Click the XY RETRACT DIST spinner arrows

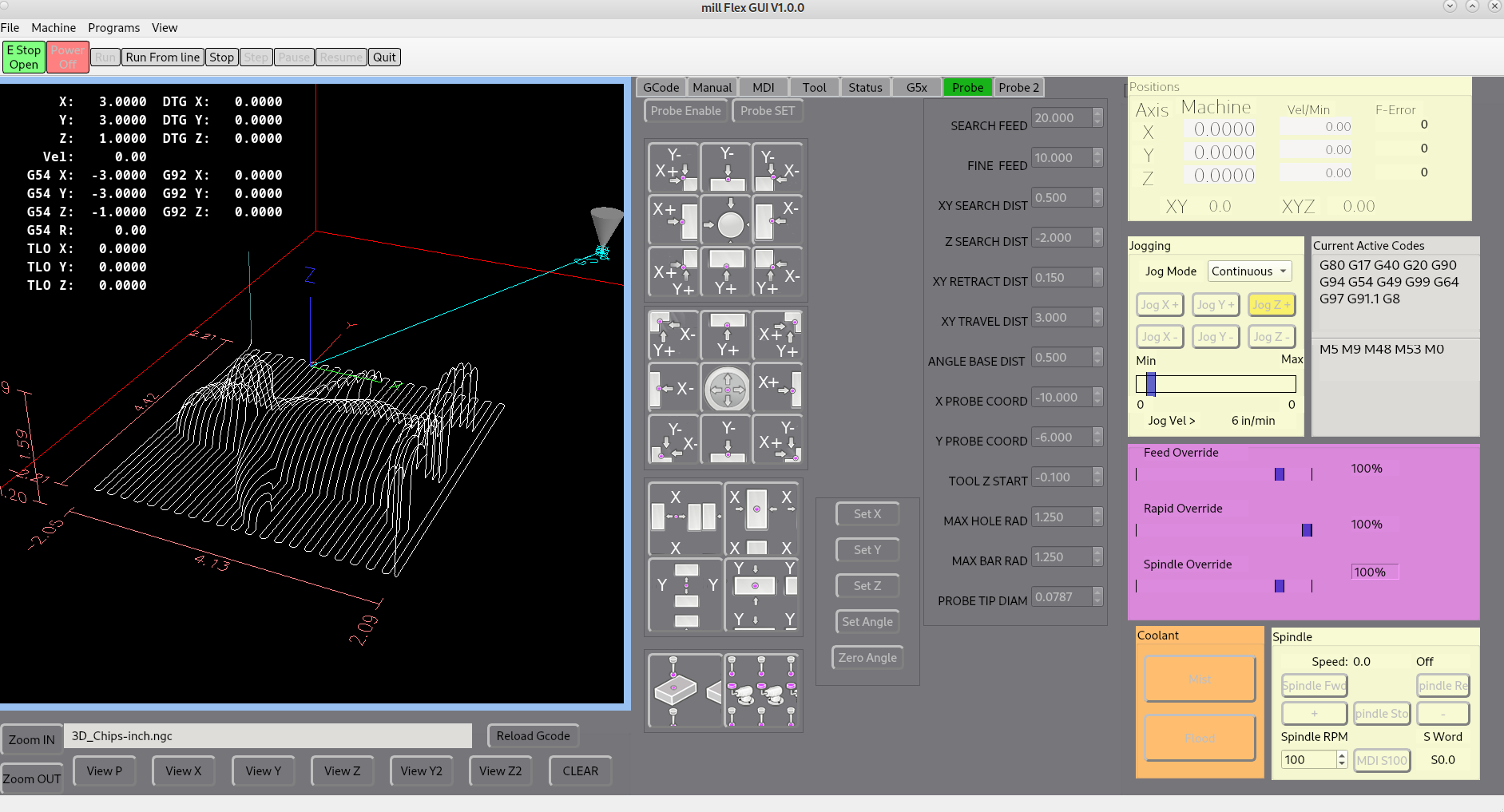point(1097,277)
